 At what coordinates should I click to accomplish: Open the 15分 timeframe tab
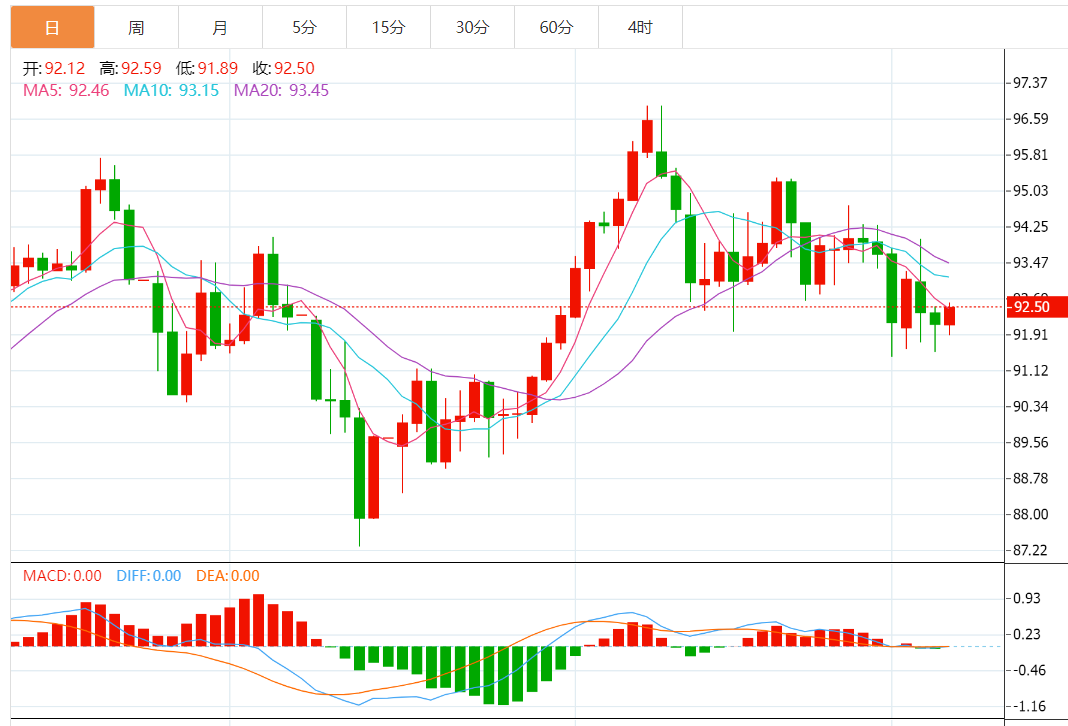[388, 27]
